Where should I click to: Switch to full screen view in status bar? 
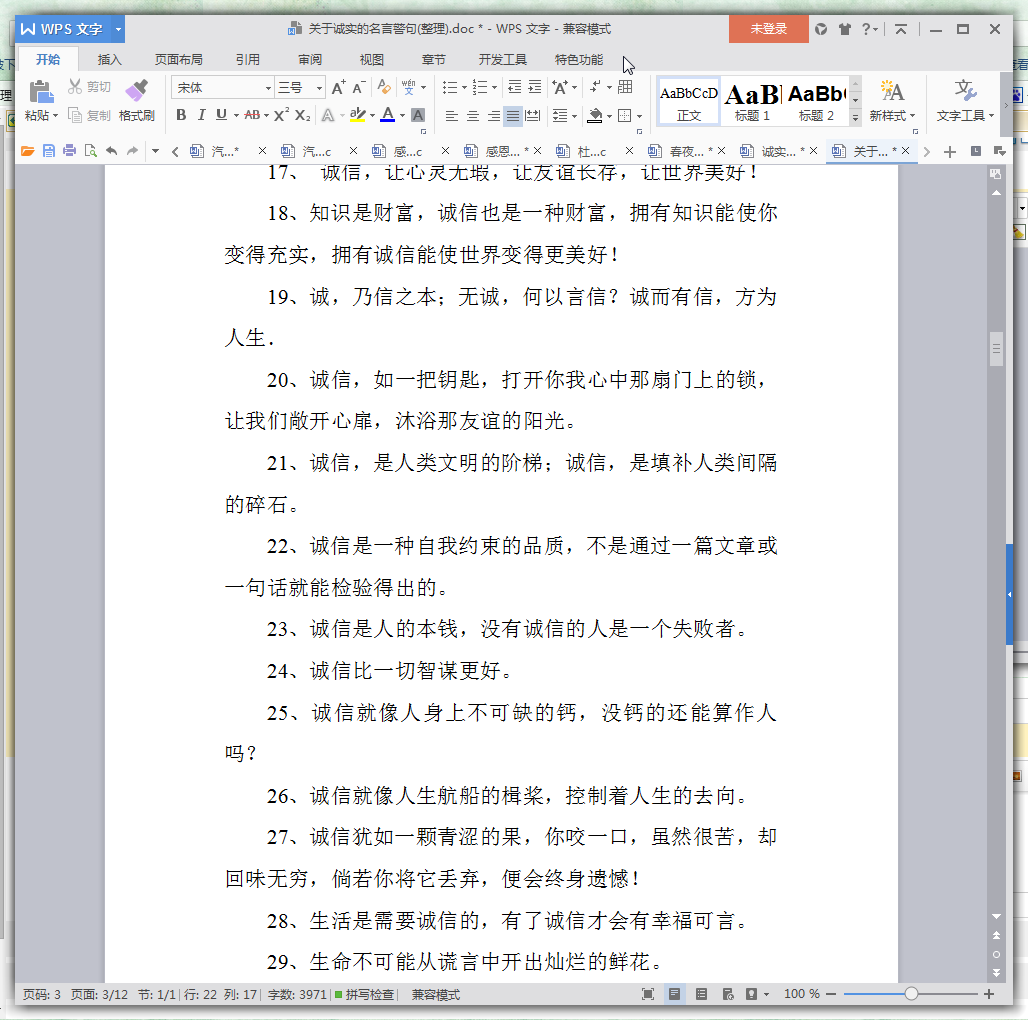pyautogui.click(x=648, y=994)
